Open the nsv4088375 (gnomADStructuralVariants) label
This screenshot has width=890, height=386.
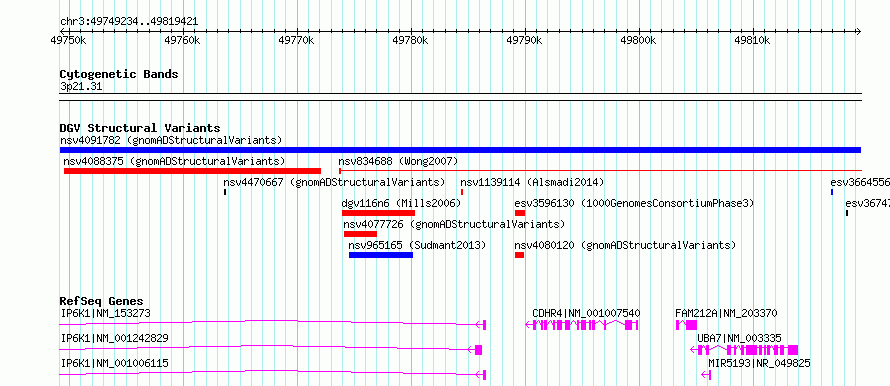pos(174,161)
